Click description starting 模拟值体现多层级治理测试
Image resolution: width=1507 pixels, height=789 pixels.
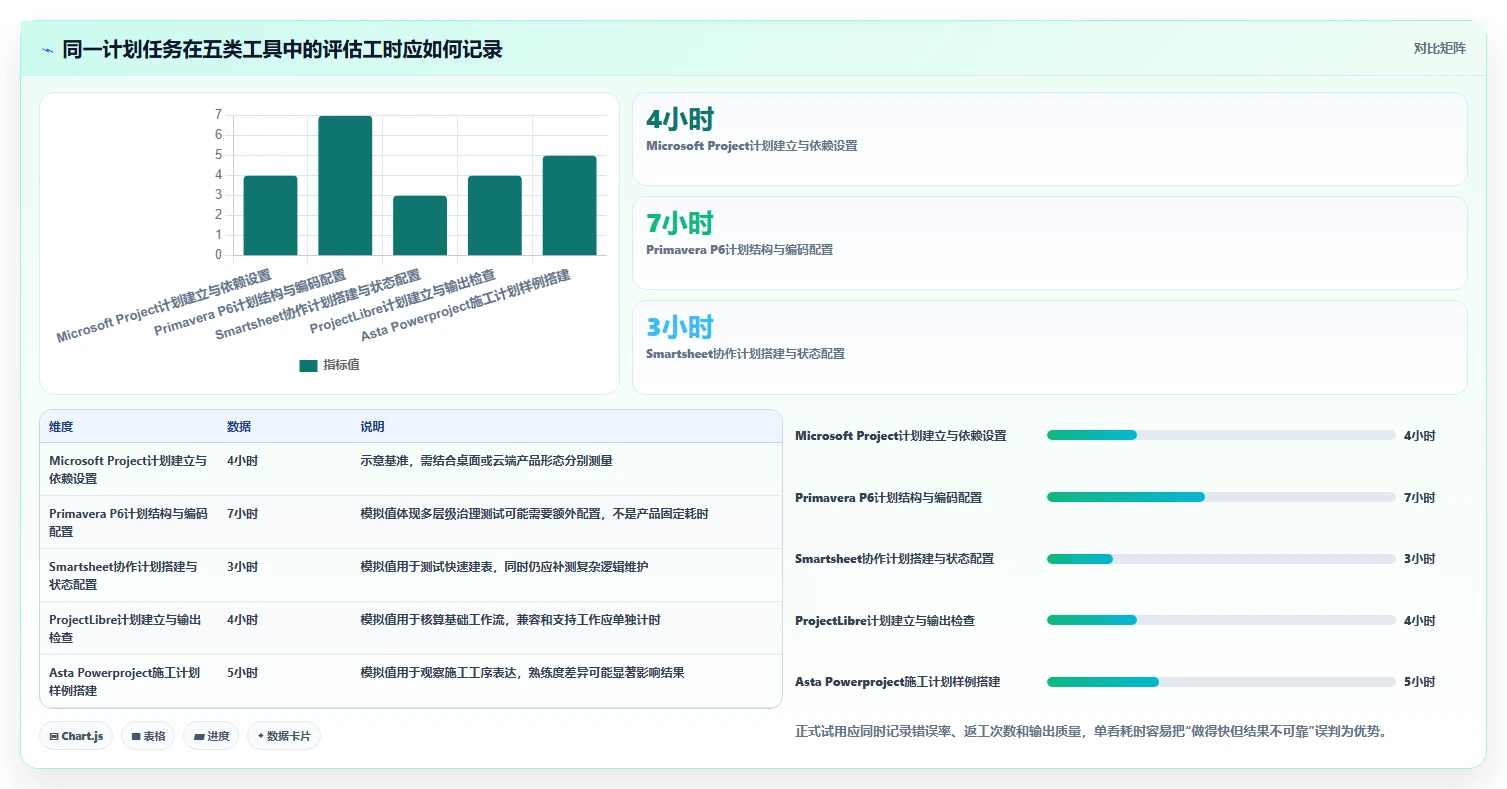[x=534, y=514]
